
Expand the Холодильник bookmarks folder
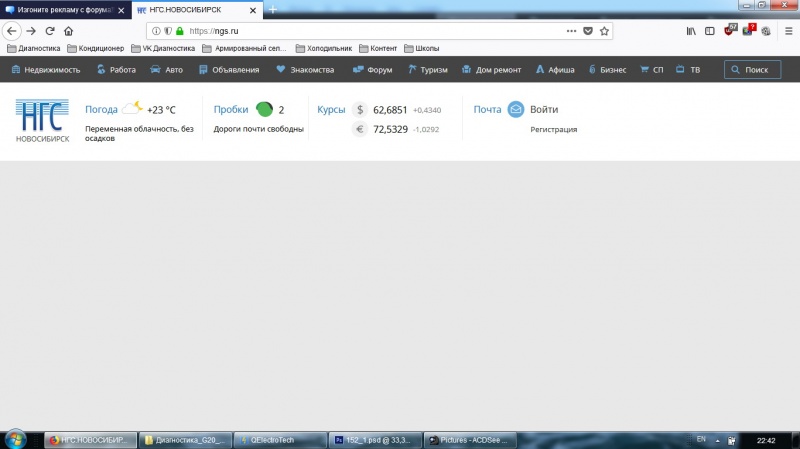click(324, 48)
